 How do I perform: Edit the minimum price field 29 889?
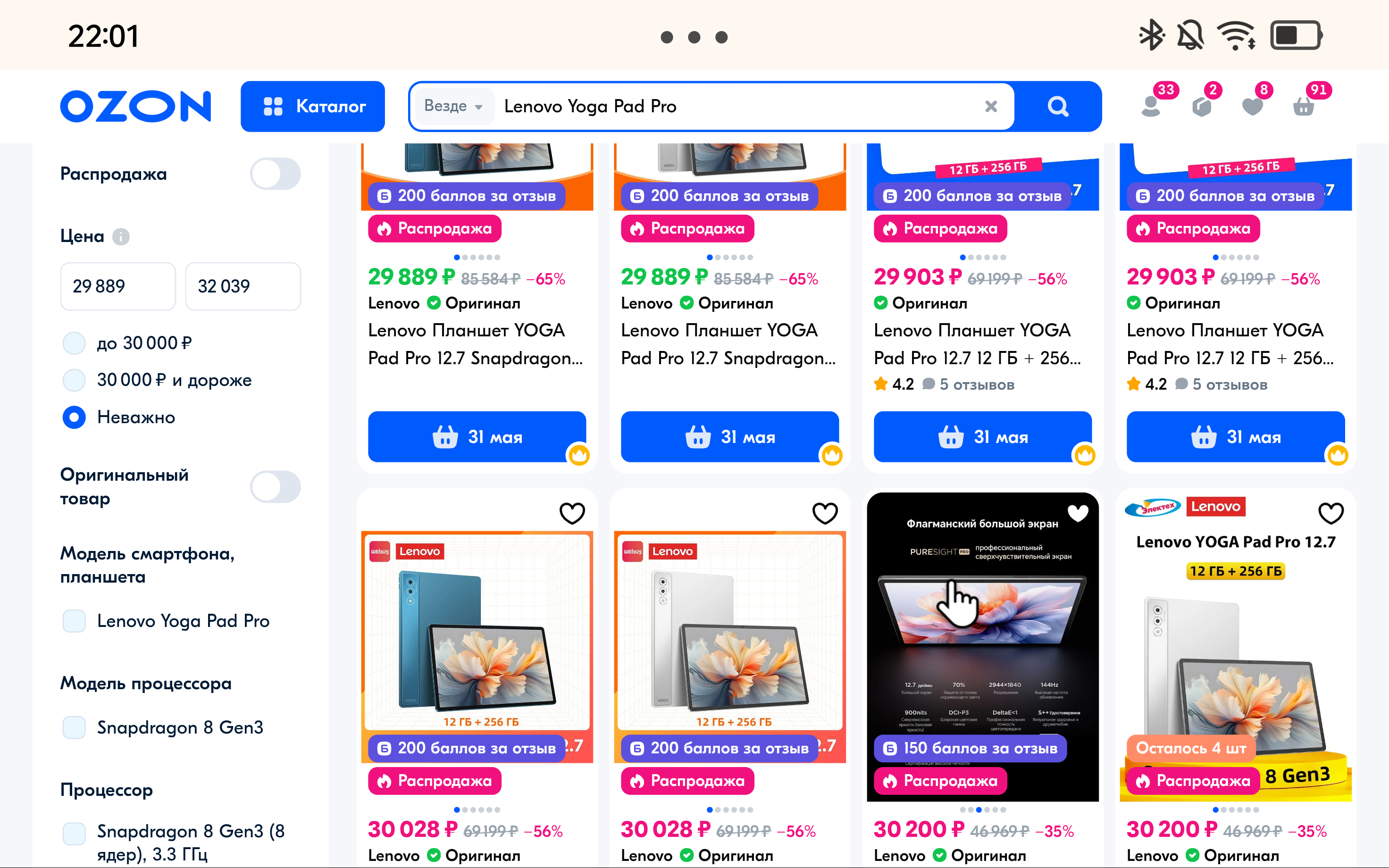click(x=117, y=286)
